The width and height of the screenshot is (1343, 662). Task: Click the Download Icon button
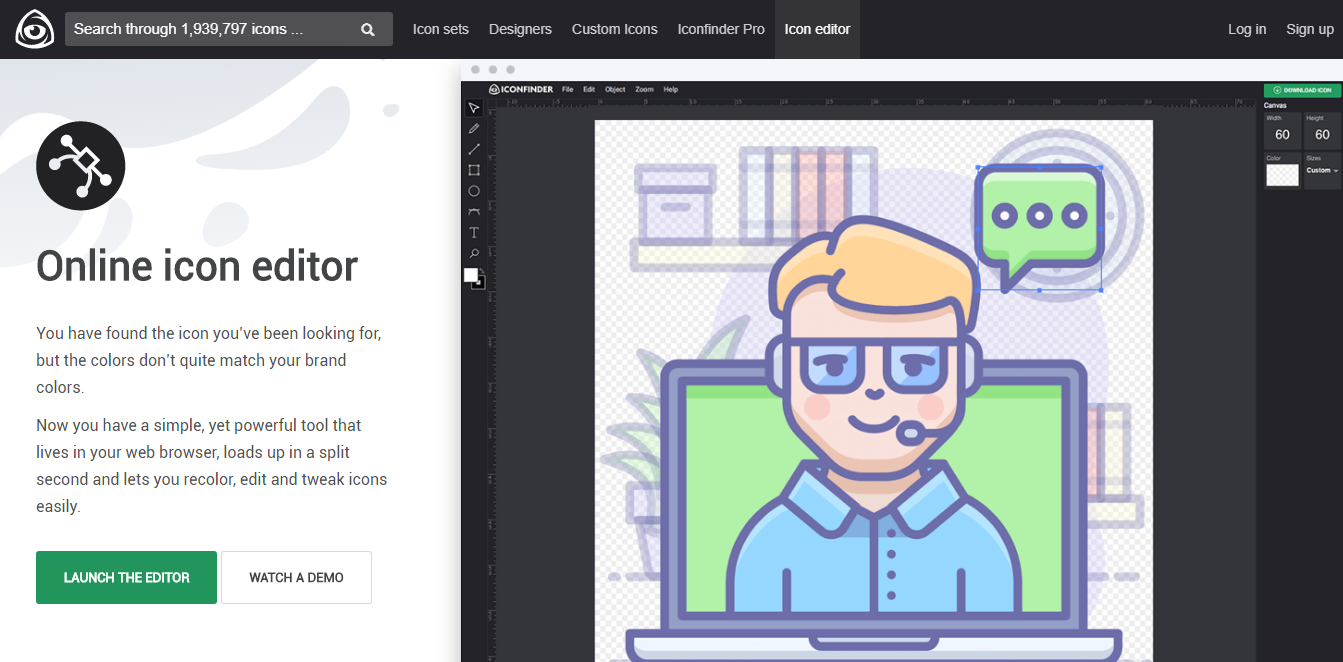pyautogui.click(x=1302, y=89)
